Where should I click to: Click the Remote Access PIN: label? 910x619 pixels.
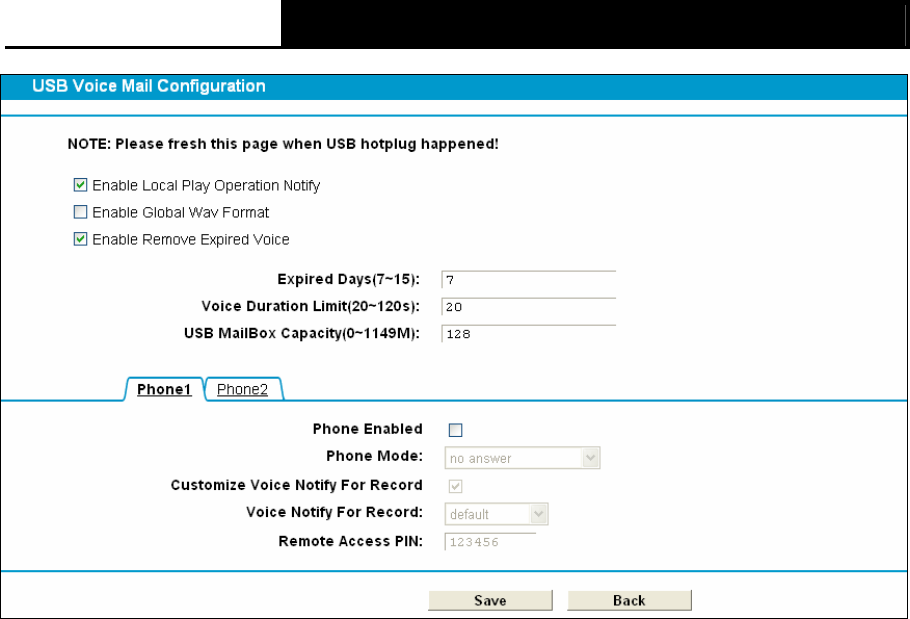(x=351, y=541)
